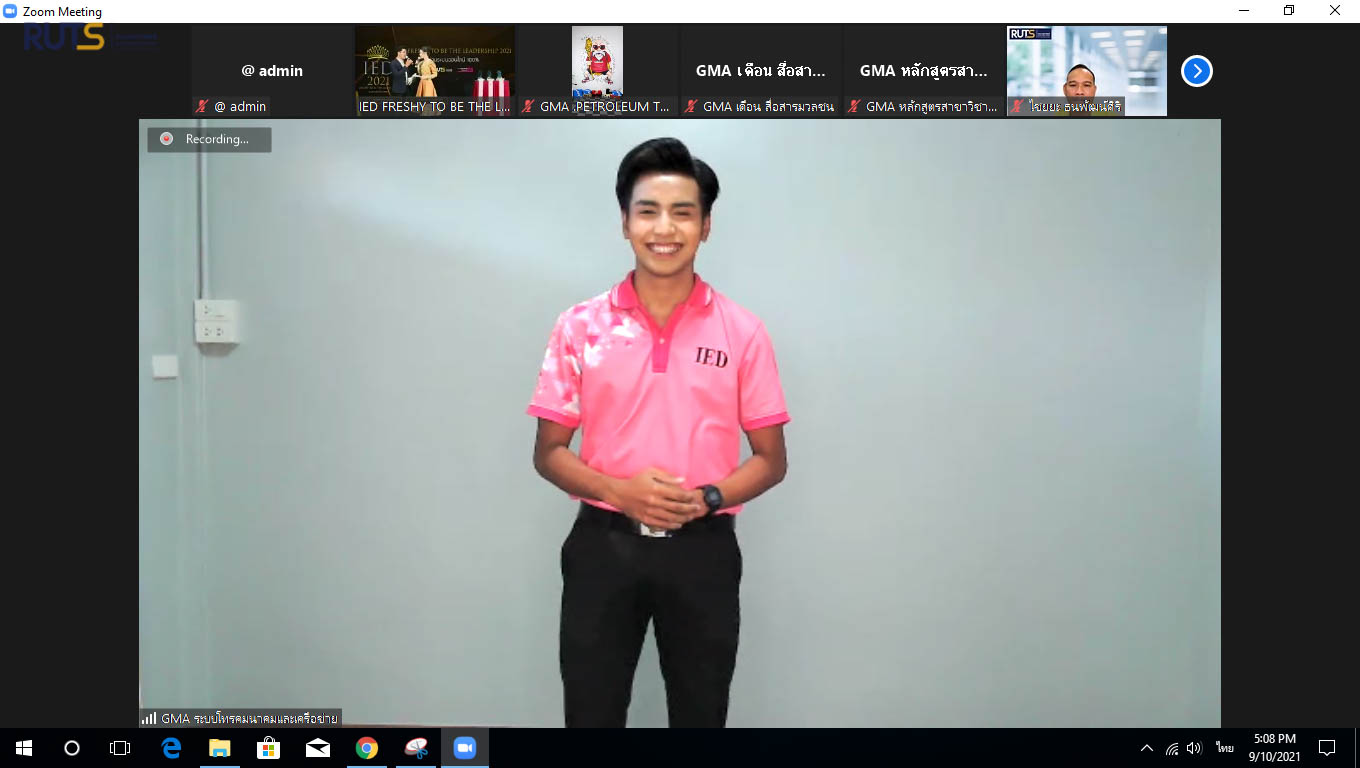Viewport: 1360px width, 768px height.
Task: Click the muted mic icon on GMA เดือน tile
Action: [x=691, y=106]
